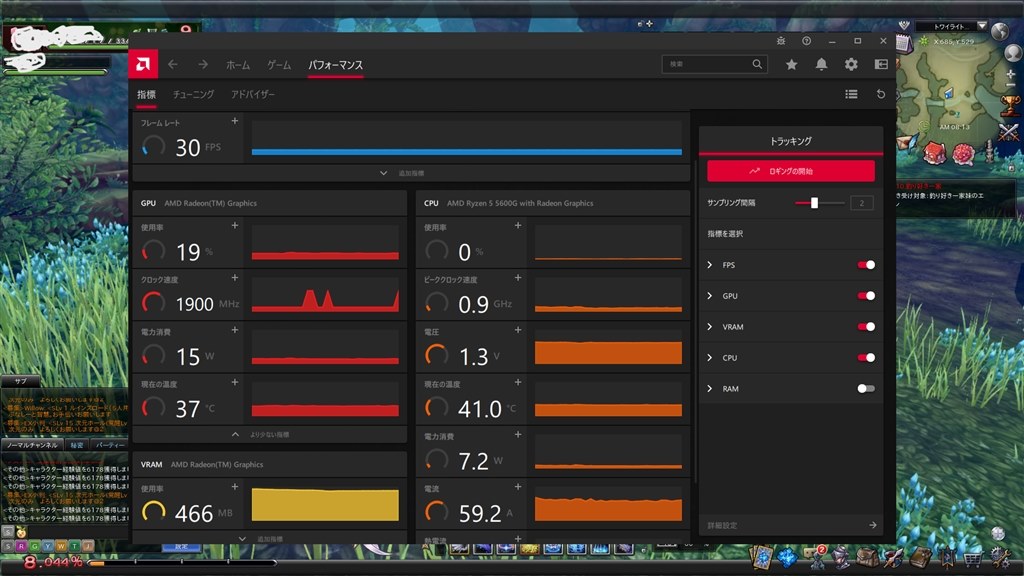The height and width of the screenshot is (576, 1024).
Task: Open help question mark icon
Action: pos(807,41)
